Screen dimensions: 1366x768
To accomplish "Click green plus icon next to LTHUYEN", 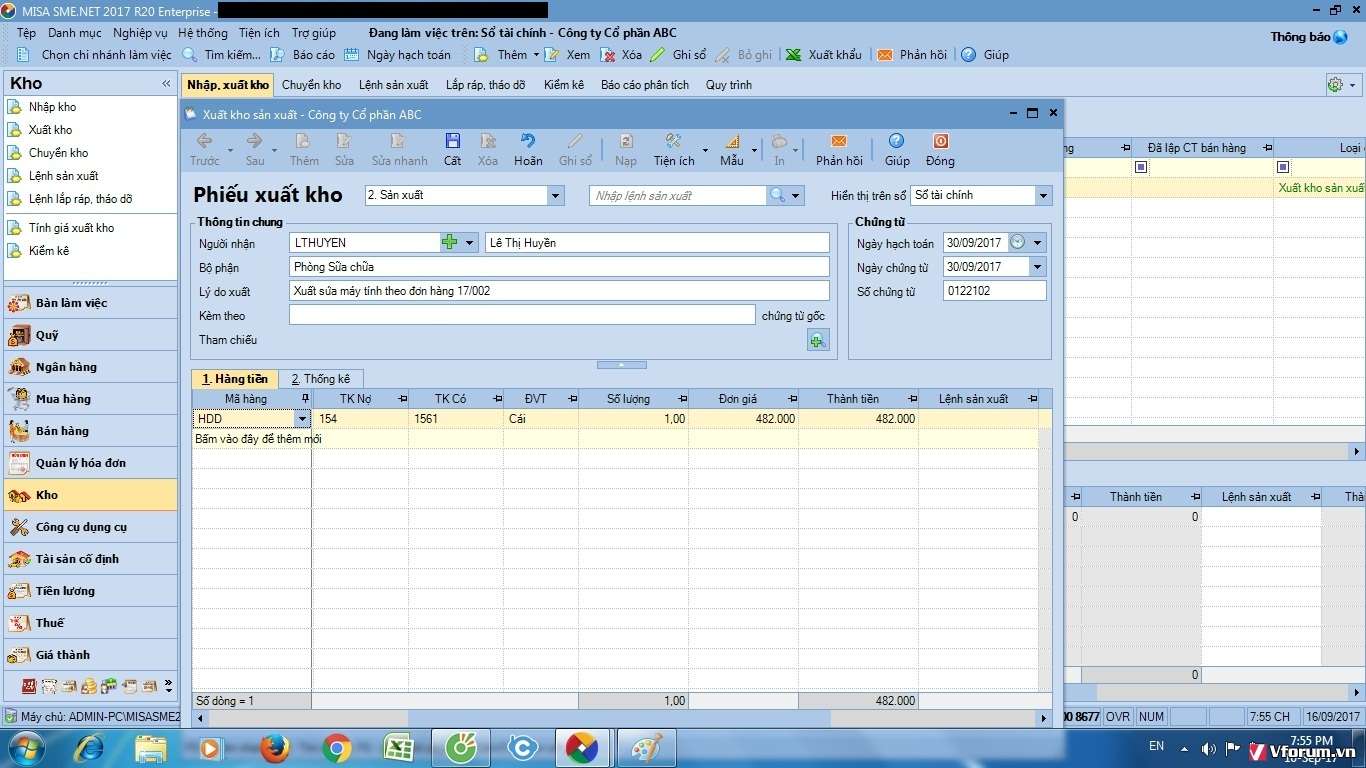I will [450, 242].
